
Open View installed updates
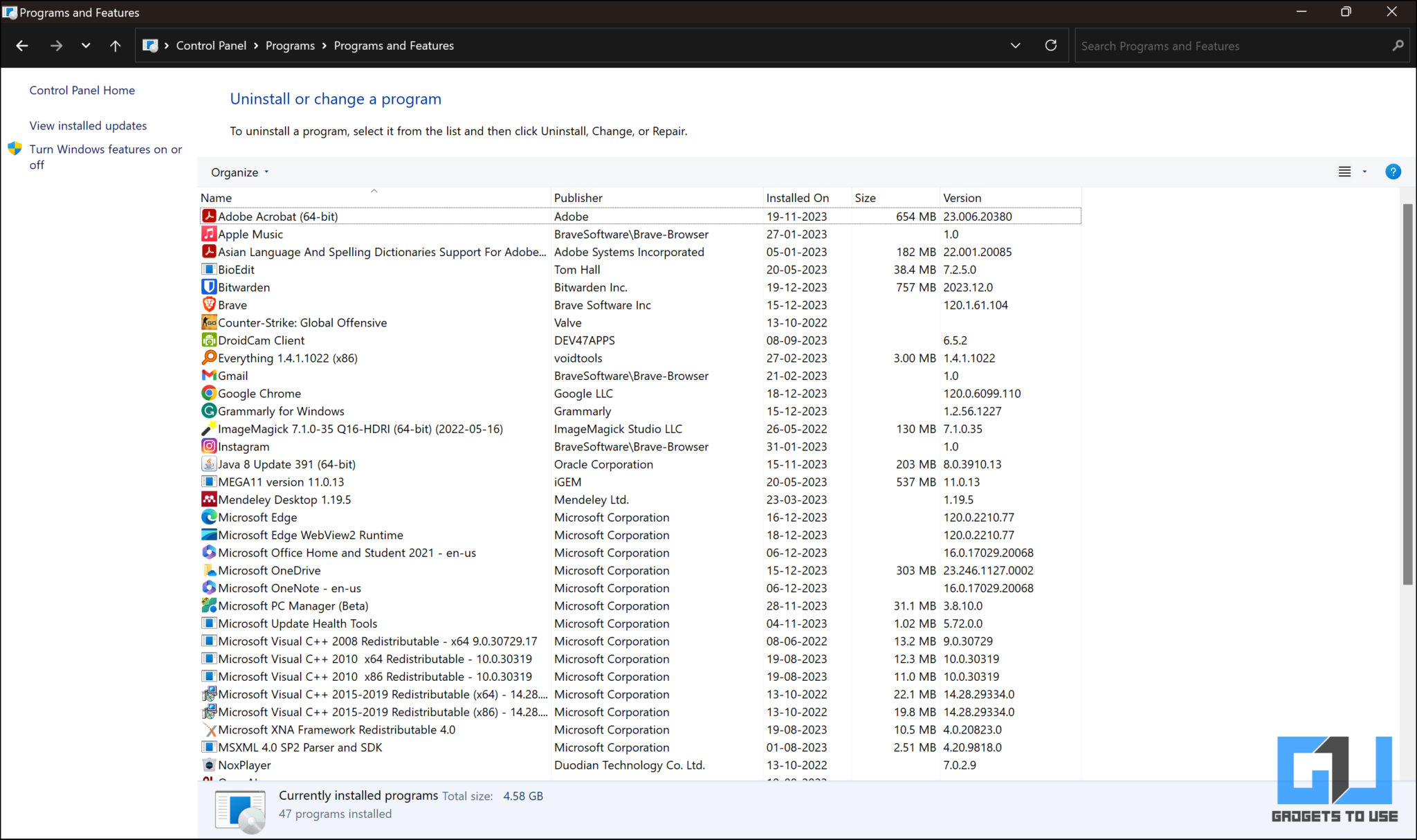[88, 125]
